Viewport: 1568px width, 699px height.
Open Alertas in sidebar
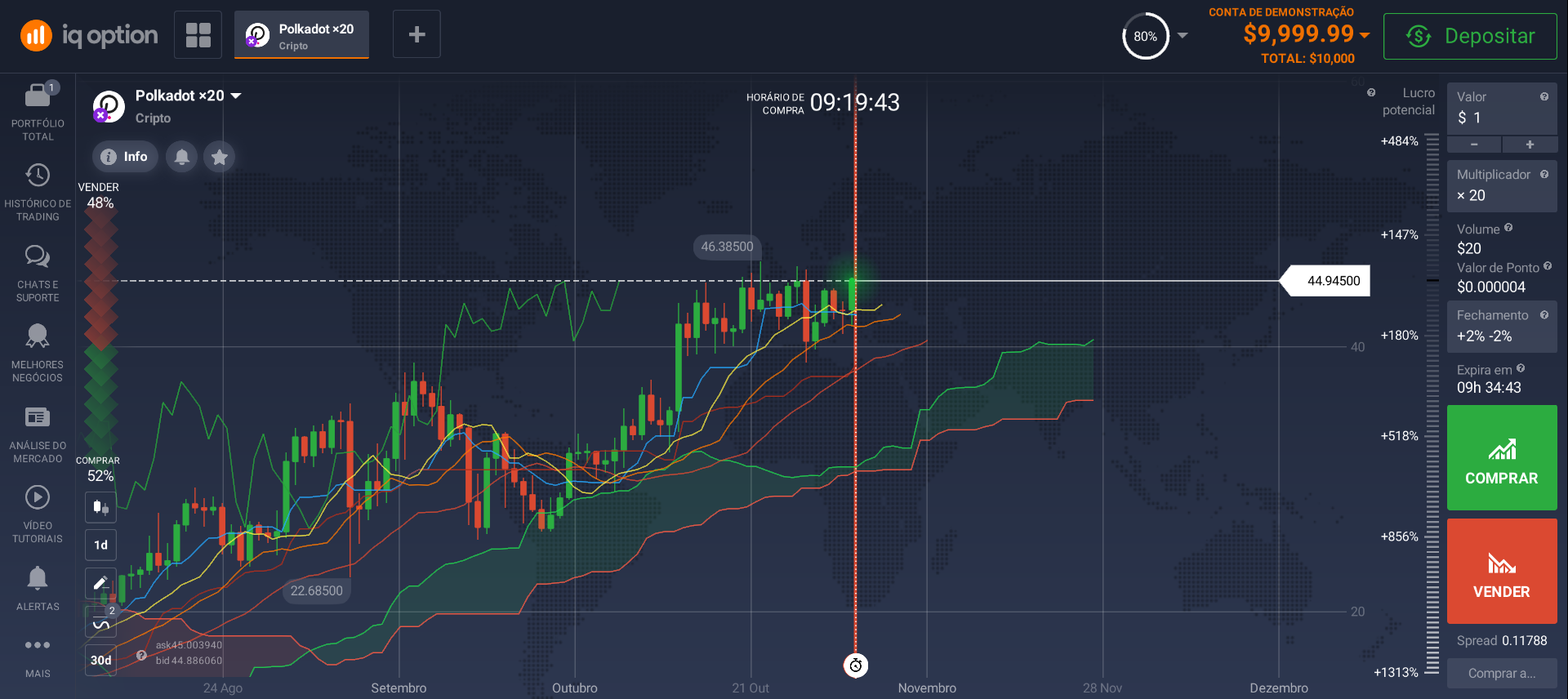[38, 589]
